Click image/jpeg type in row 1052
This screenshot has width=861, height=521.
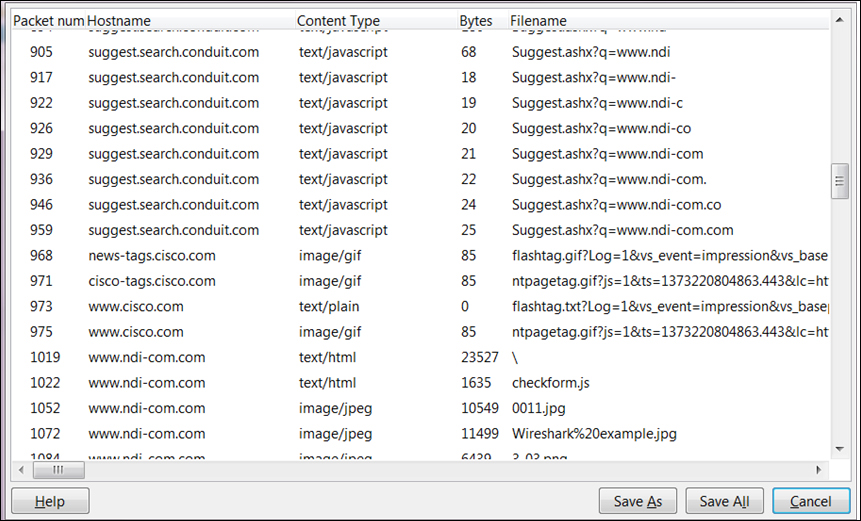tap(335, 408)
